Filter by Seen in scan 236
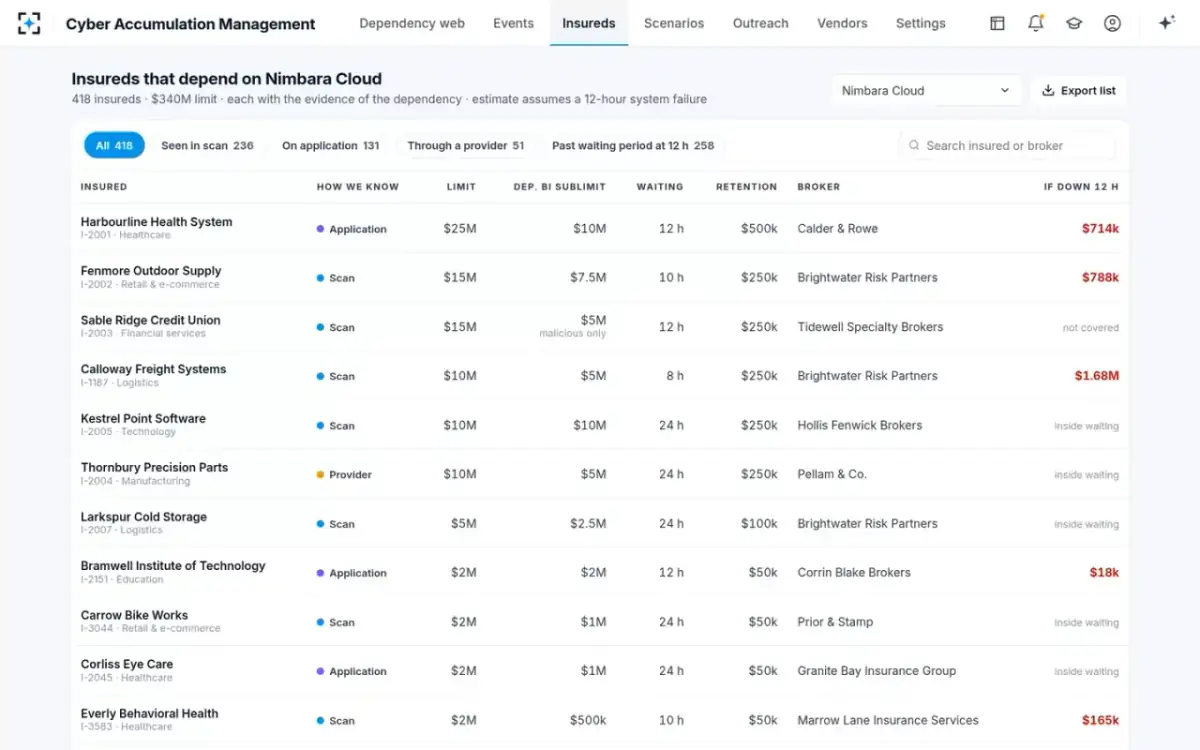Image resolution: width=1200 pixels, height=750 pixels. (x=207, y=145)
